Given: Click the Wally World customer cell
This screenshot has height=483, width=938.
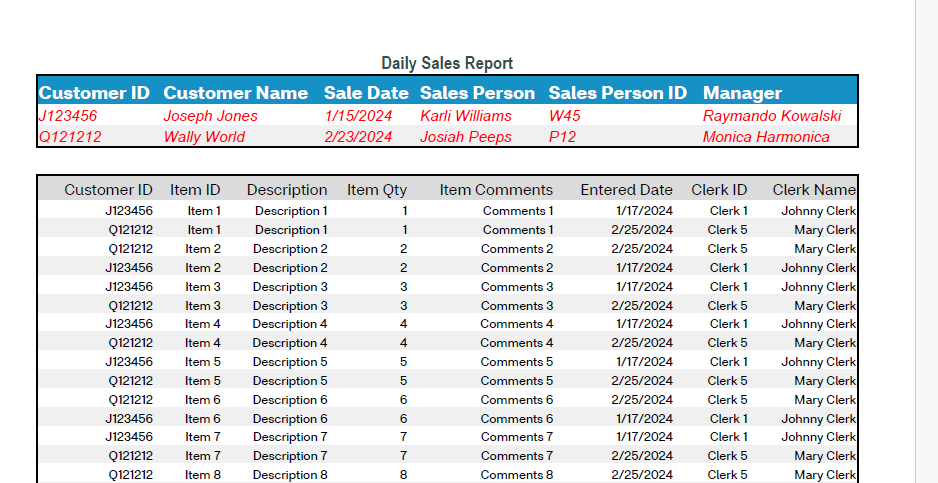Looking at the screenshot, I should pos(204,137).
